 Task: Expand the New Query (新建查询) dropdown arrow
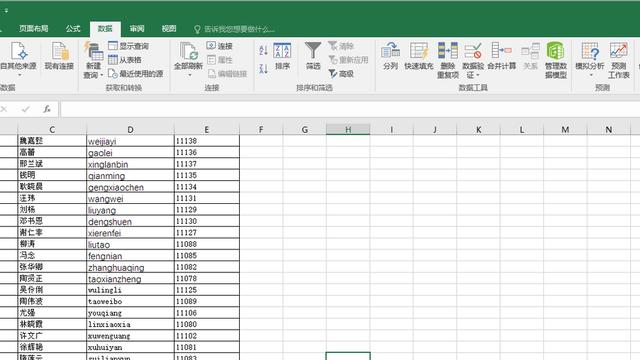click(102, 75)
